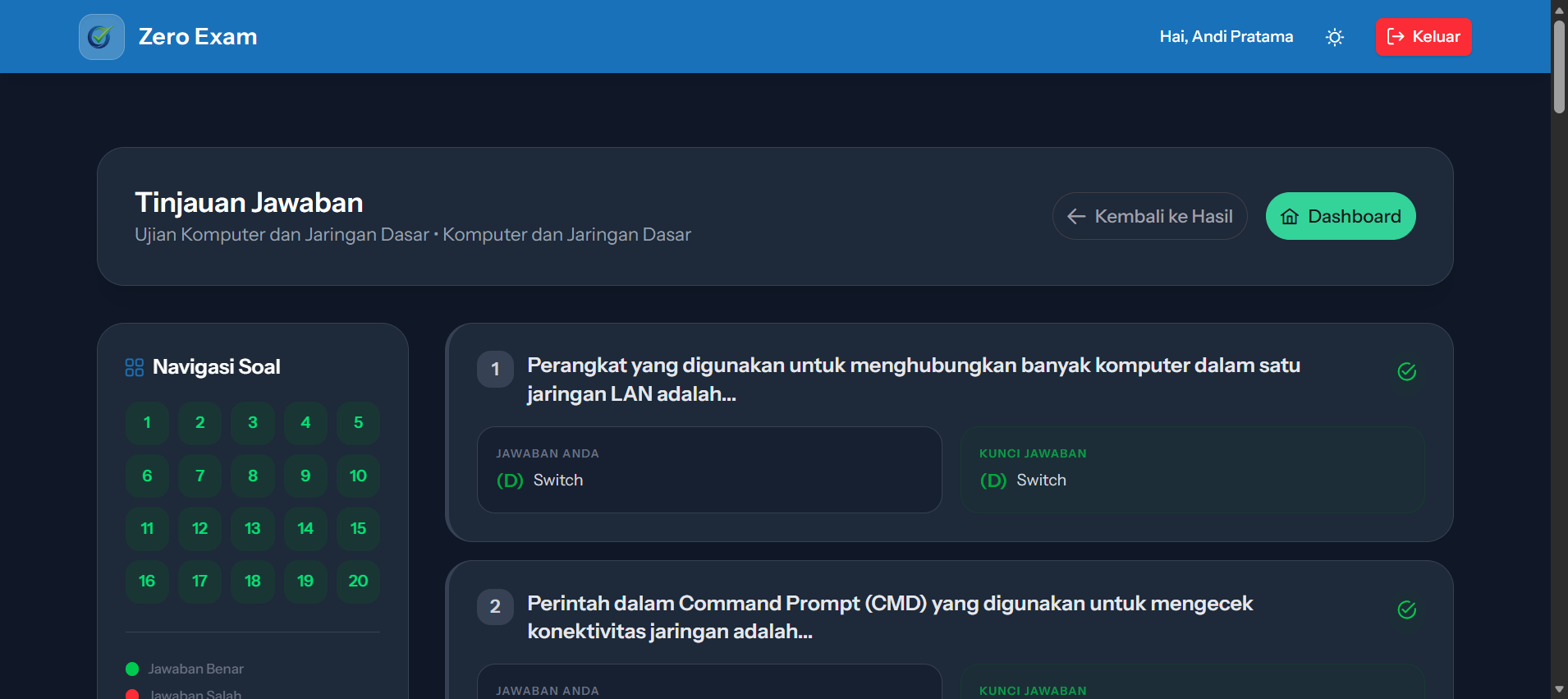Choose question 12 in the grid

200,528
